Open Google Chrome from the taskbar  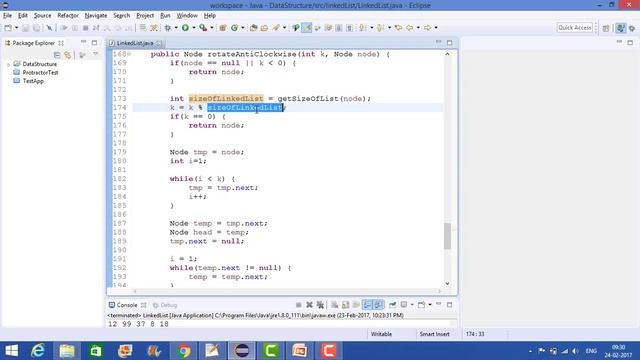[183, 351]
